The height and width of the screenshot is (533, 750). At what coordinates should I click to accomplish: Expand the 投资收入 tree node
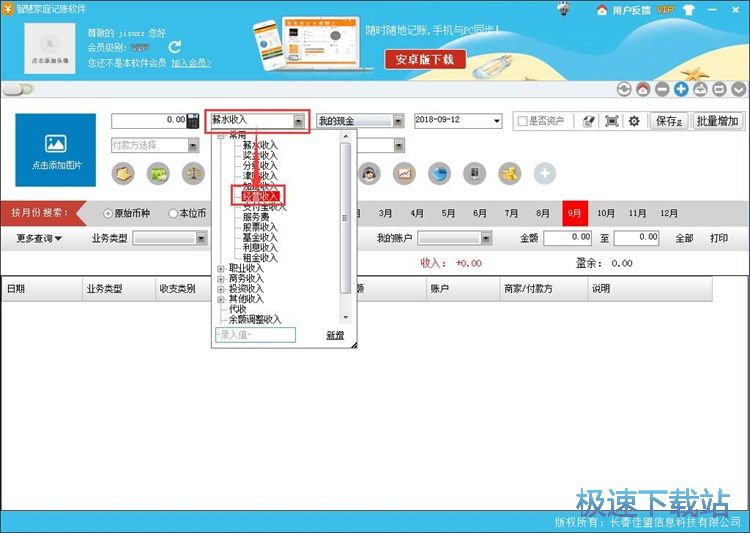221,289
